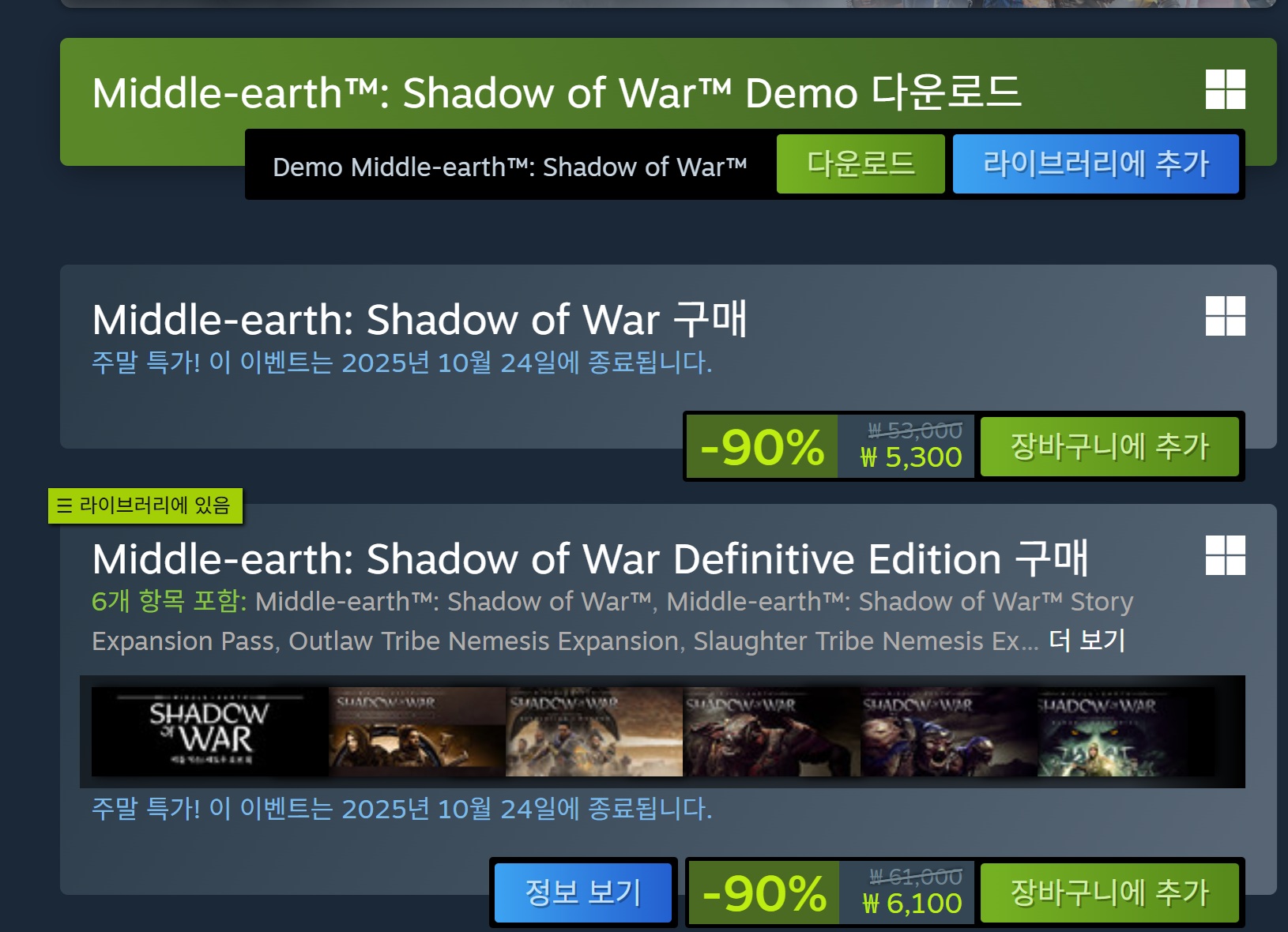
Task: Open the fourth bundle item thumbnail
Action: (x=771, y=731)
